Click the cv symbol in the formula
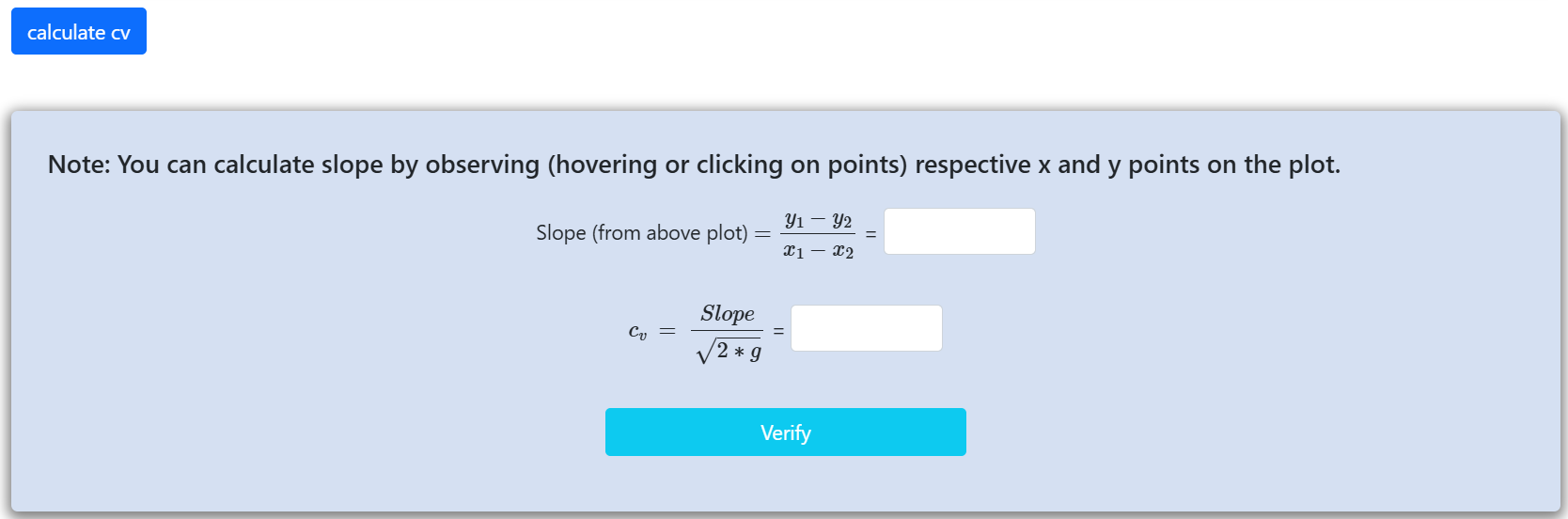The height and width of the screenshot is (519, 1568). (637, 332)
